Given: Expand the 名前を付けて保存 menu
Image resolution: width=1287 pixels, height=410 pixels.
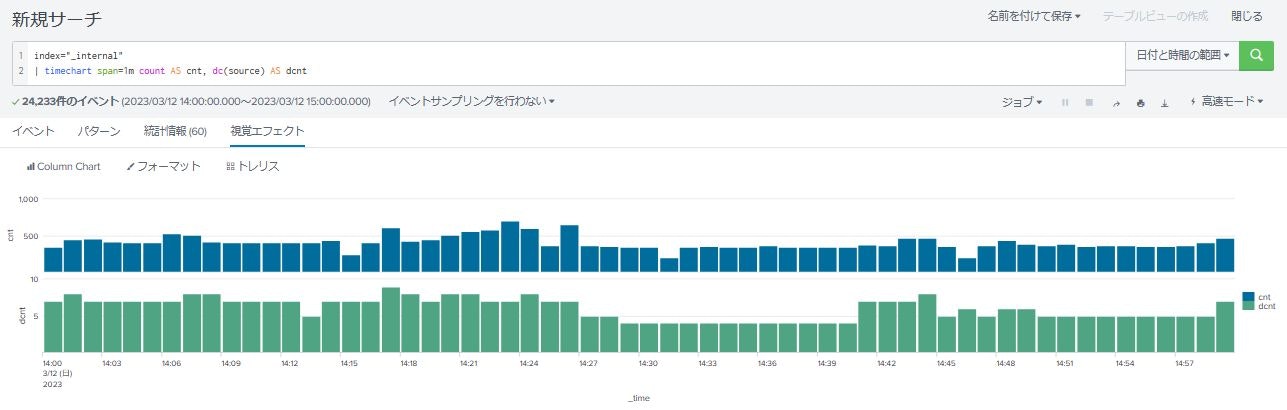Looking at the screenshot, I should tap(1034, 16).
